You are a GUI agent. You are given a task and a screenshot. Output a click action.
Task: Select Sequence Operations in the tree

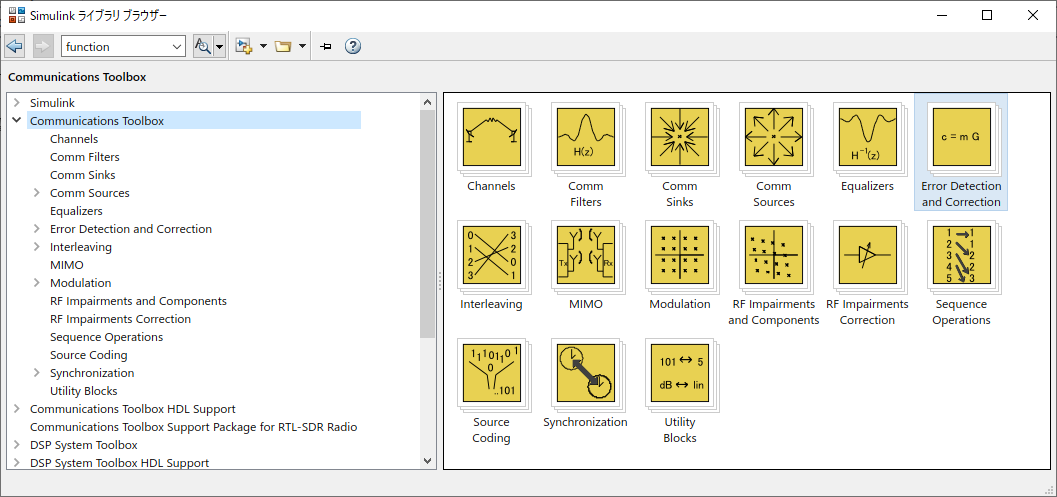(x=107, y=337)
